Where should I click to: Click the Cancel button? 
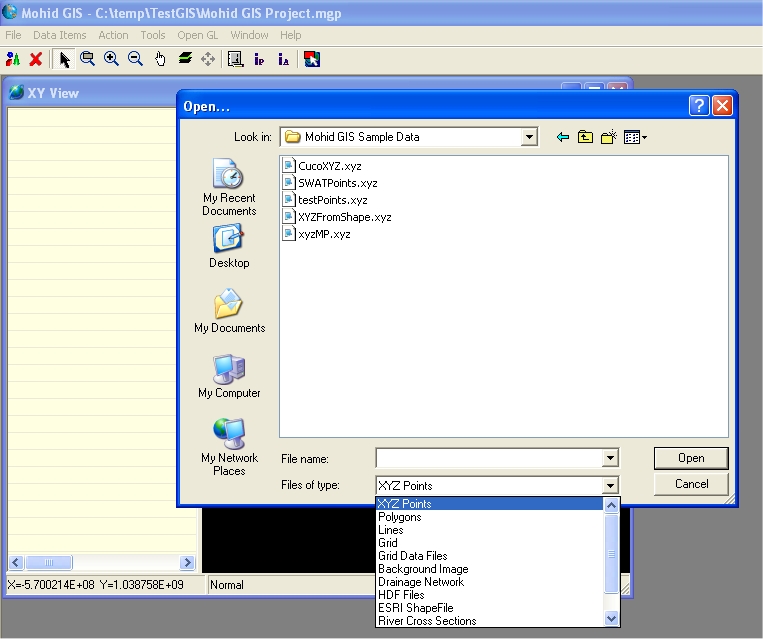pos(691,484)
